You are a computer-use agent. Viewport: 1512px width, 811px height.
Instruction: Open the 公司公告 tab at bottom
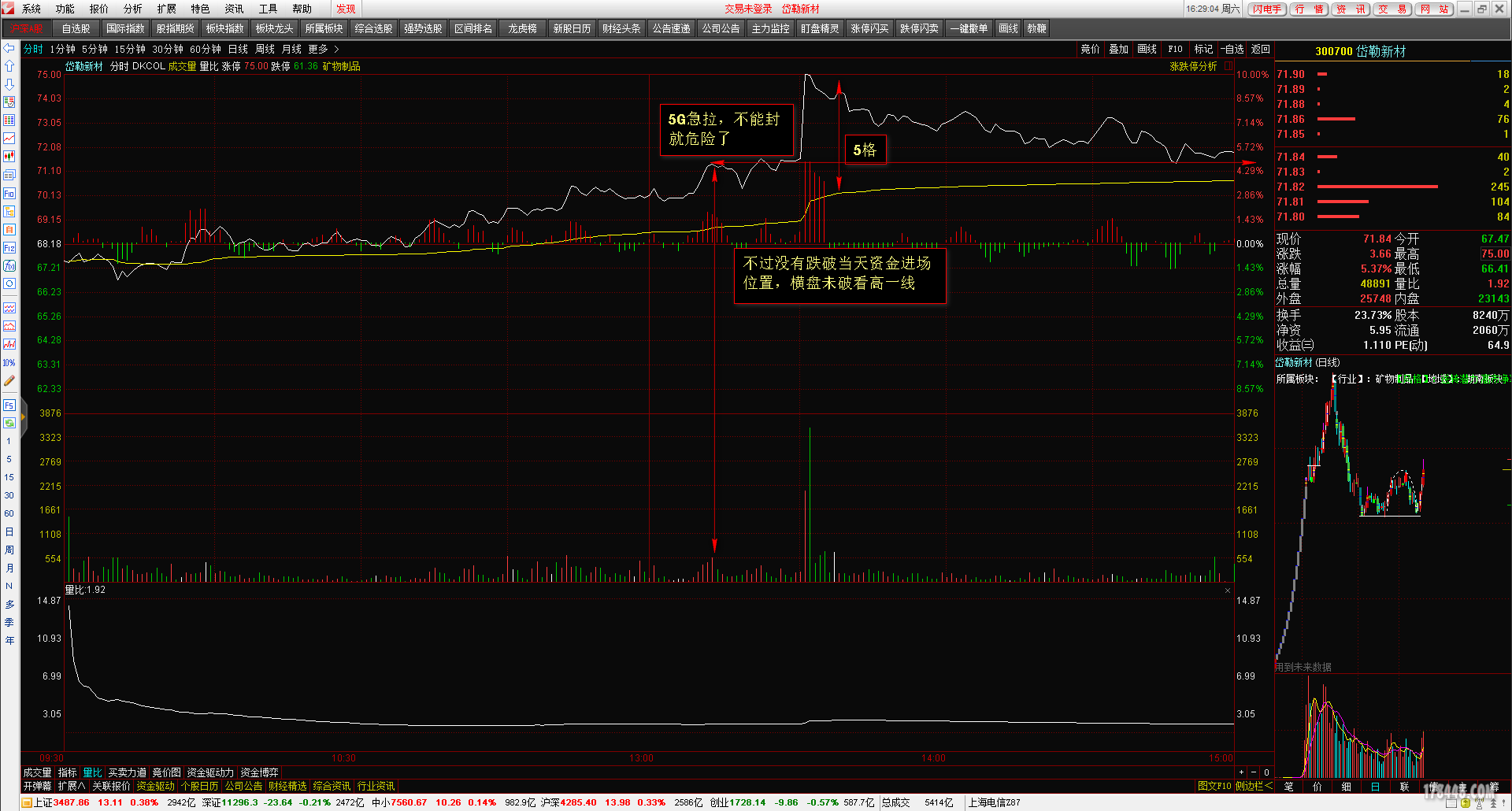(x=243, y=786)
